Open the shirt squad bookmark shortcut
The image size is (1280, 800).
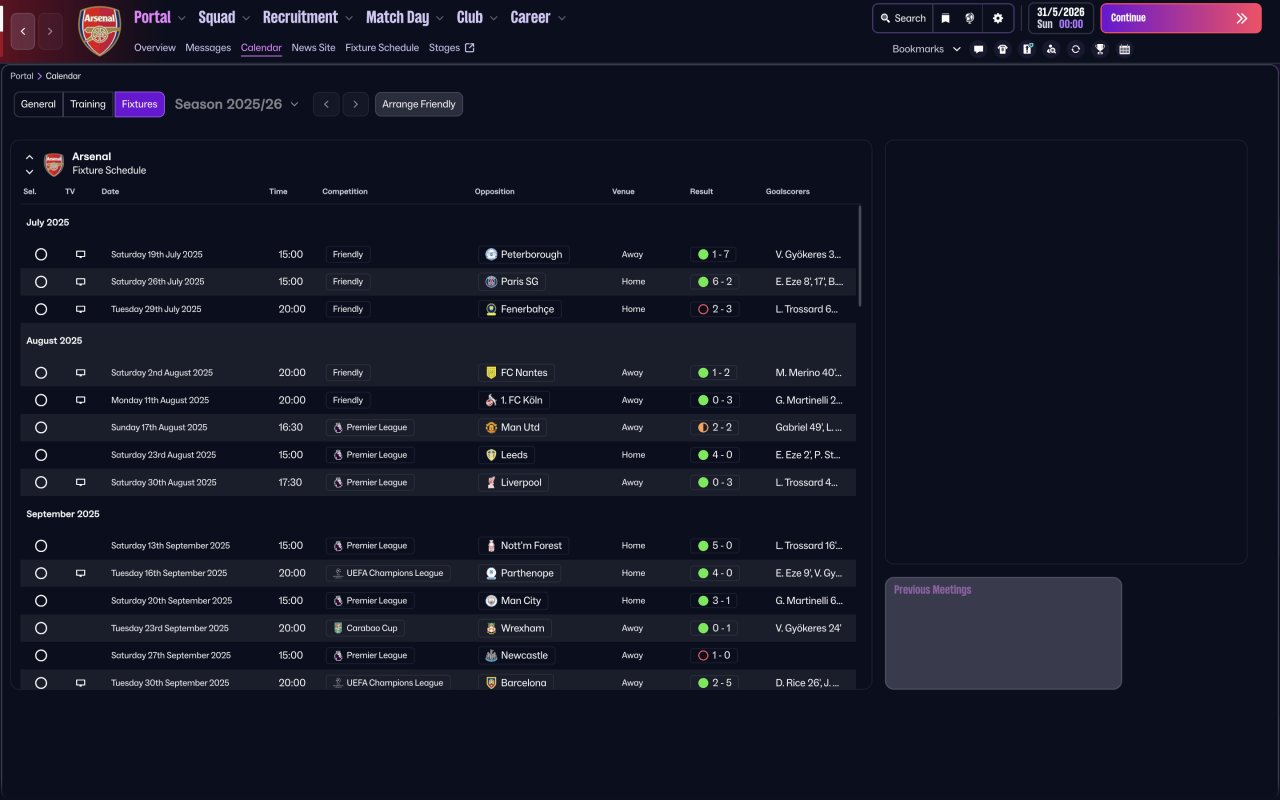pos(1003,49)
